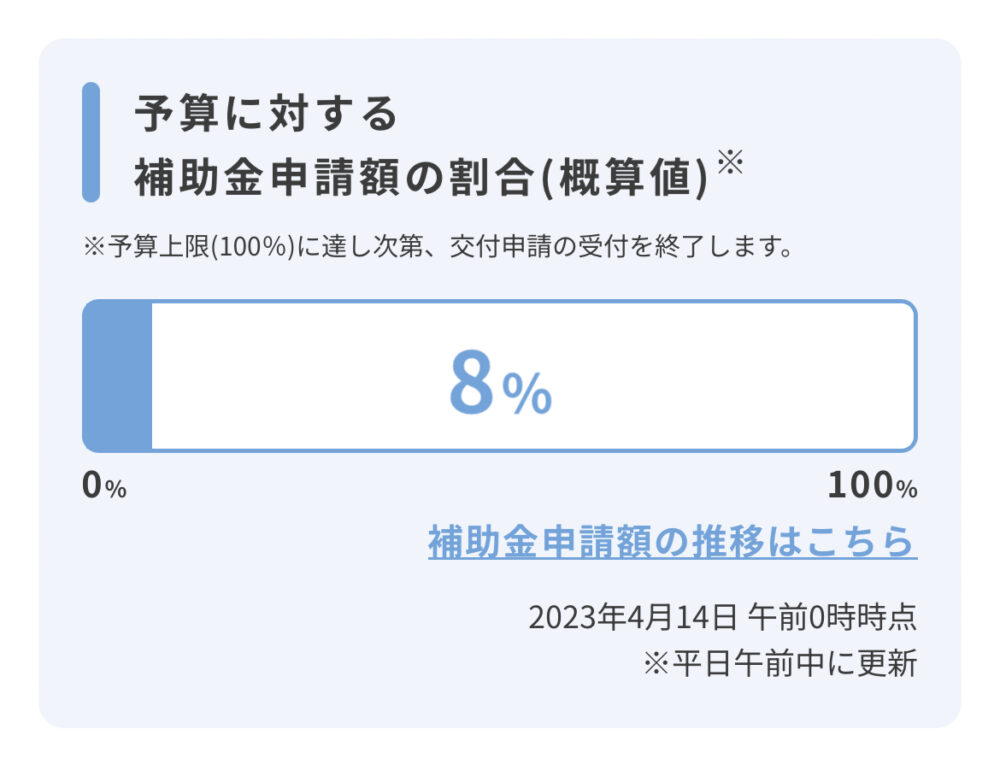Open the 補助金申請額の推移はこちら link

tap(672, 541)
